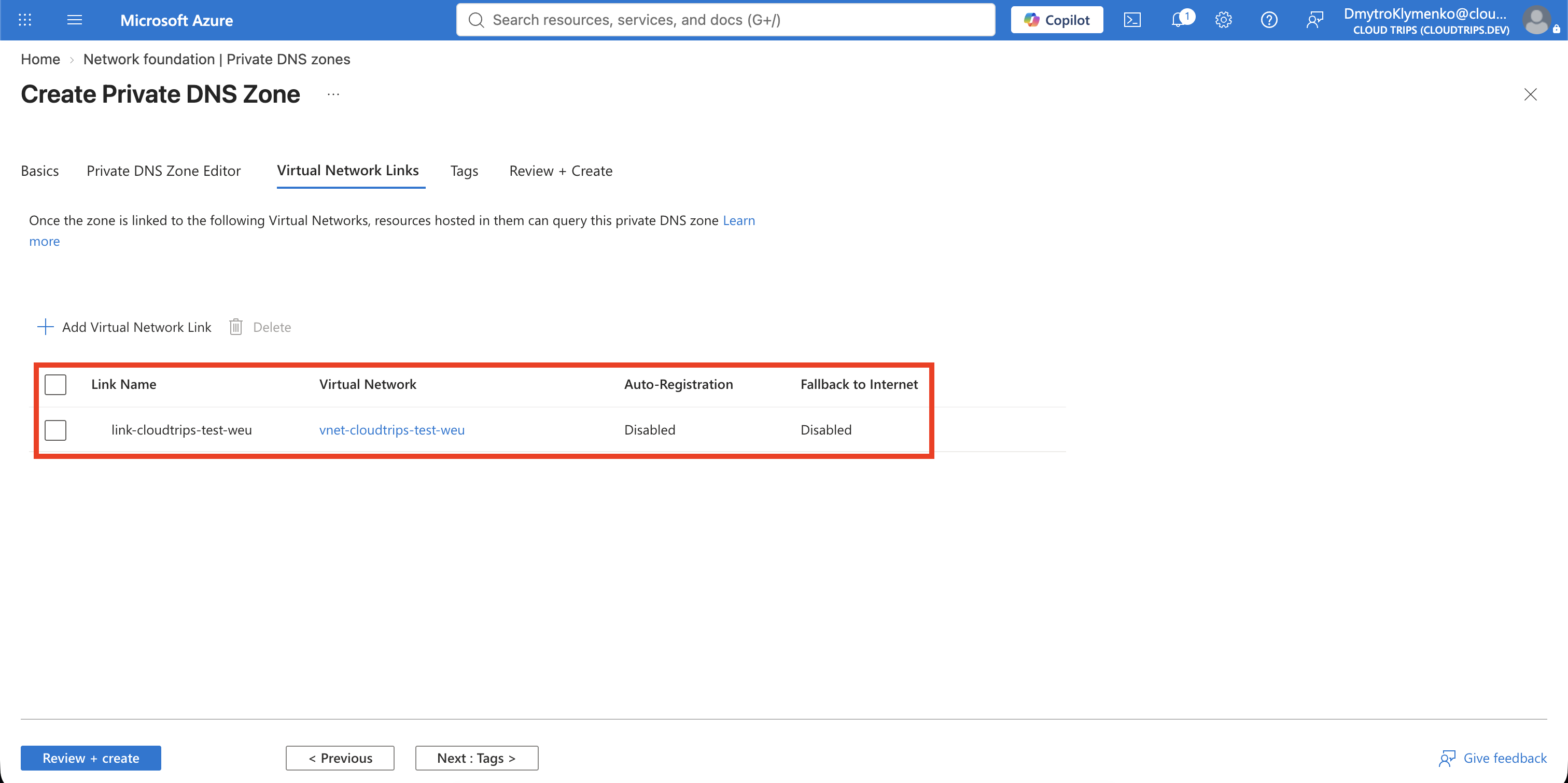Select all links with header checkbox
Screen dimensions: 1568x783
(55, 384)
